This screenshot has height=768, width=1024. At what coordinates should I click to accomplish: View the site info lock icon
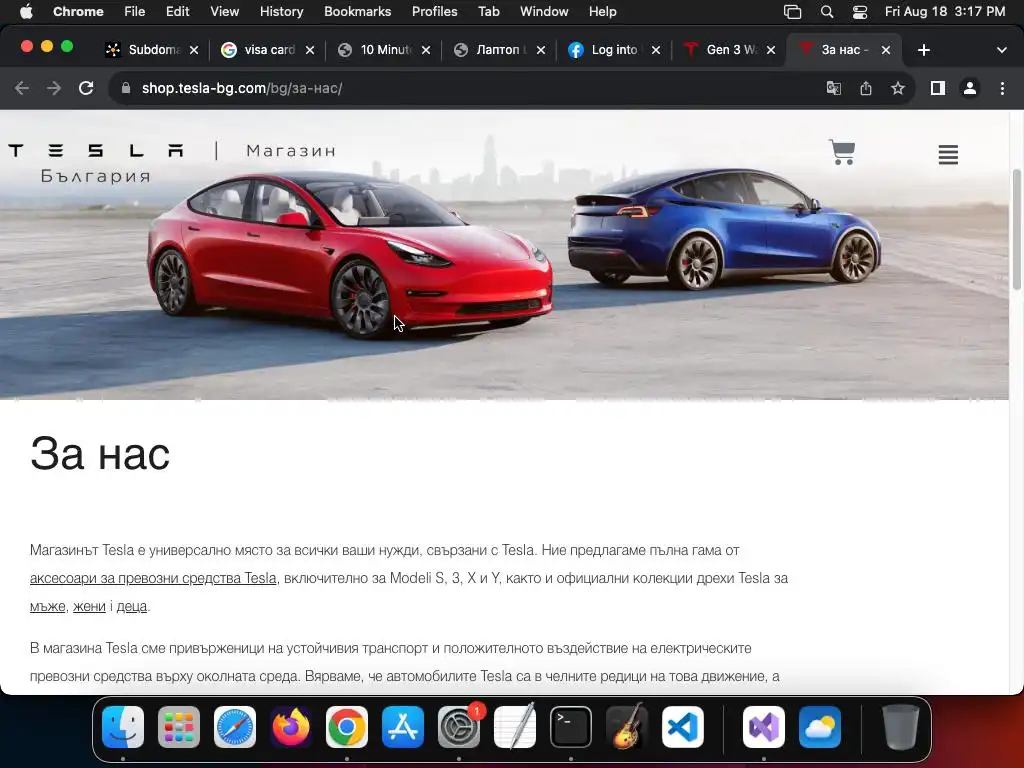click(x=127, y=88)
